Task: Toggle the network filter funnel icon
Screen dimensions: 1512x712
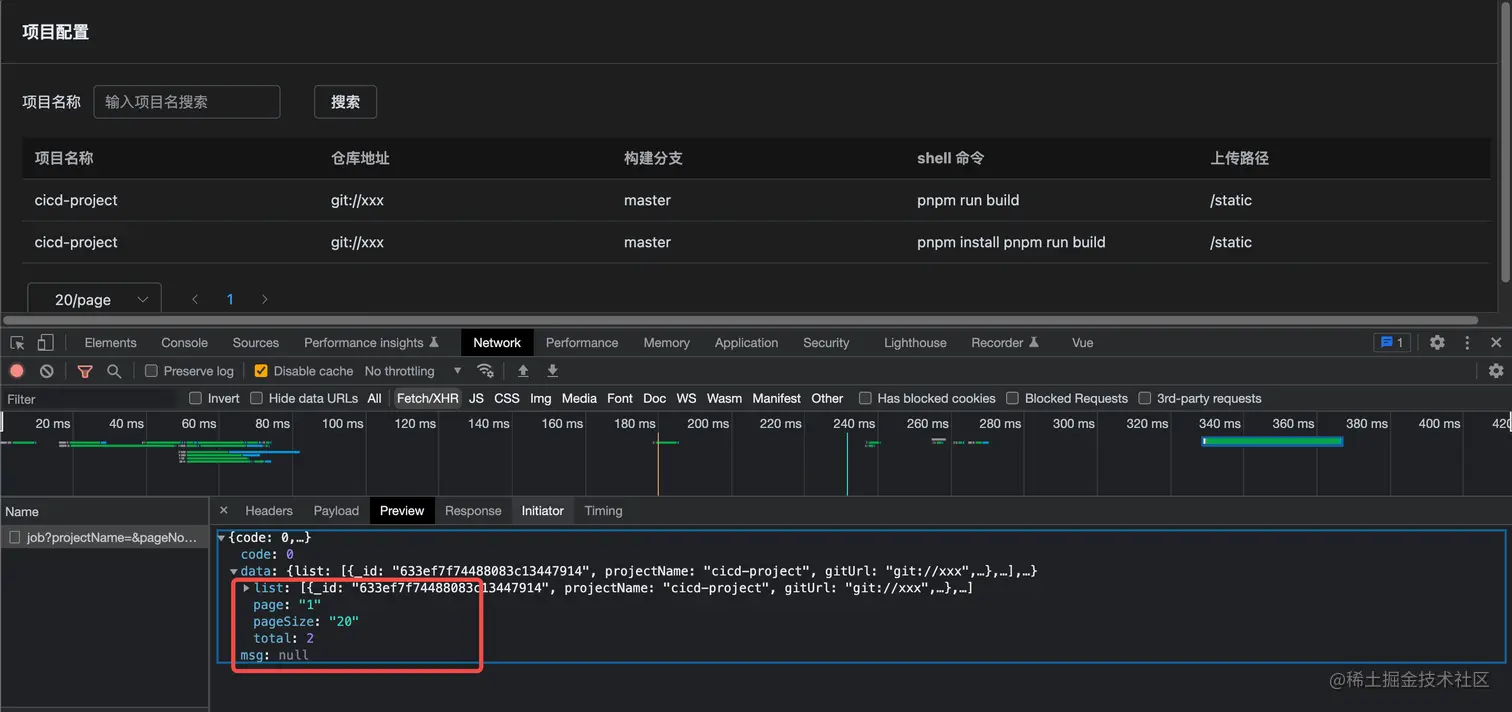Action: coord(85,371)
